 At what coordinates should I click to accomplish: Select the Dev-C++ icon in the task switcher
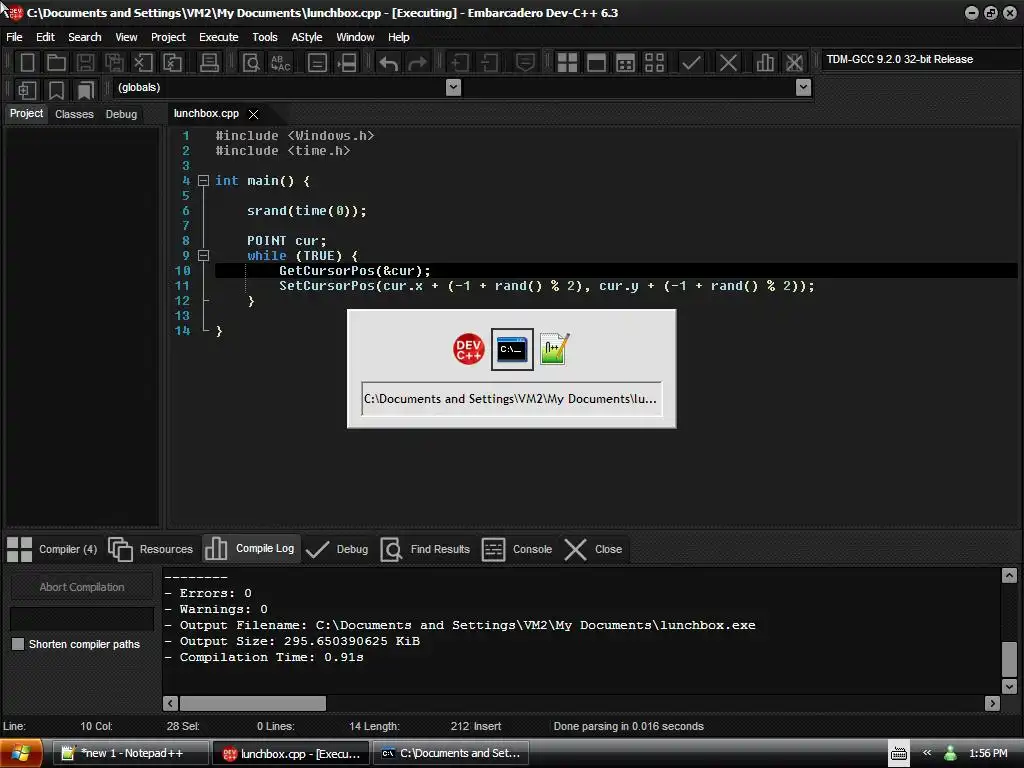click(468, 349)
